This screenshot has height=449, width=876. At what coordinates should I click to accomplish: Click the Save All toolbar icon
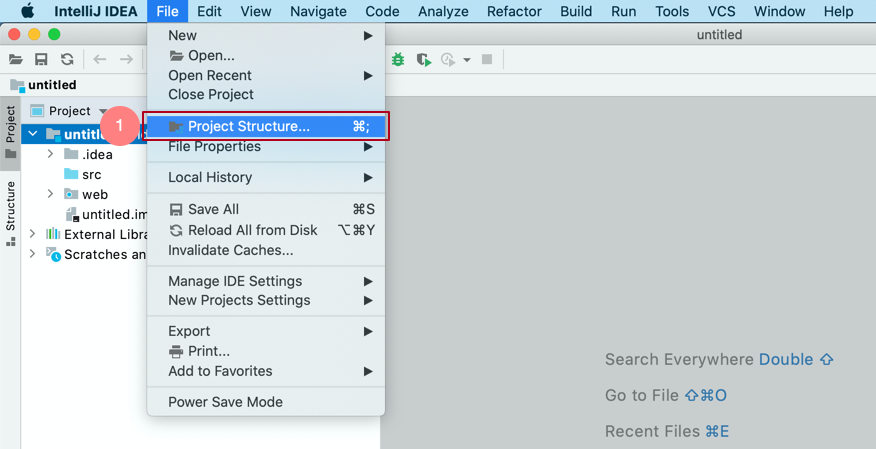click(x=41, y=59)
